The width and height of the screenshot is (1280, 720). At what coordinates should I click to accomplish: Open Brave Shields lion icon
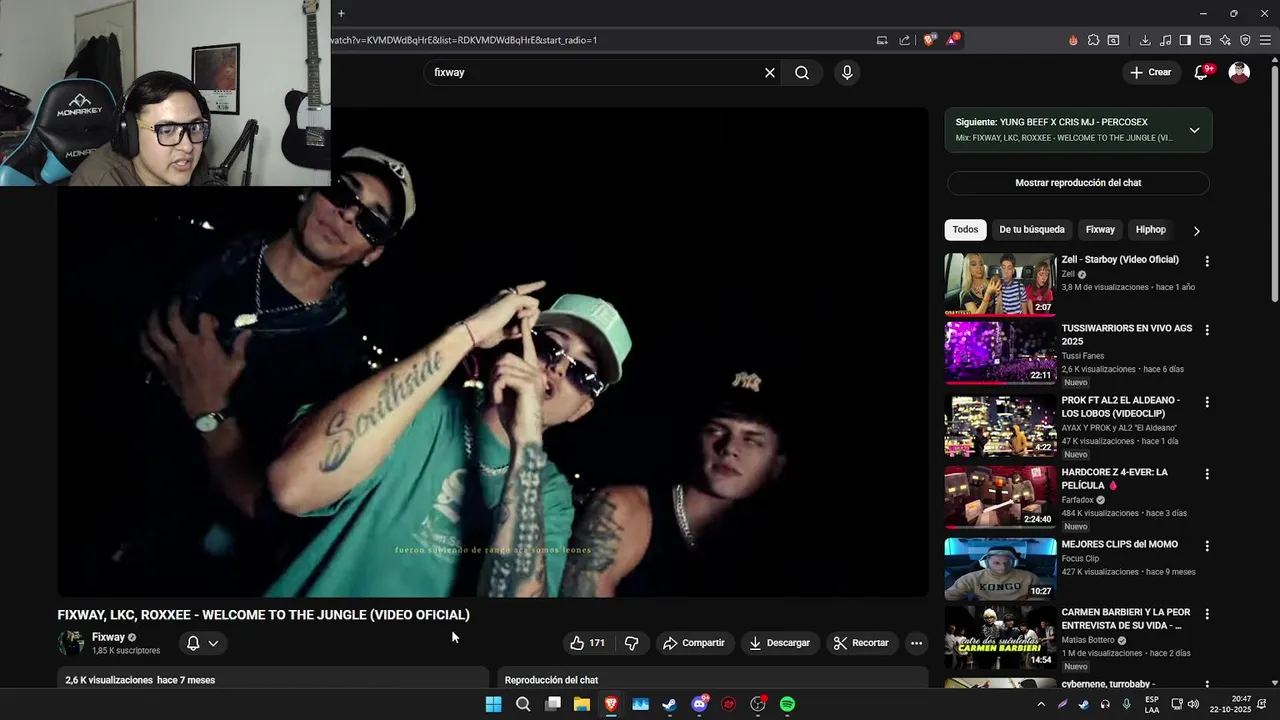click(930, 40)
